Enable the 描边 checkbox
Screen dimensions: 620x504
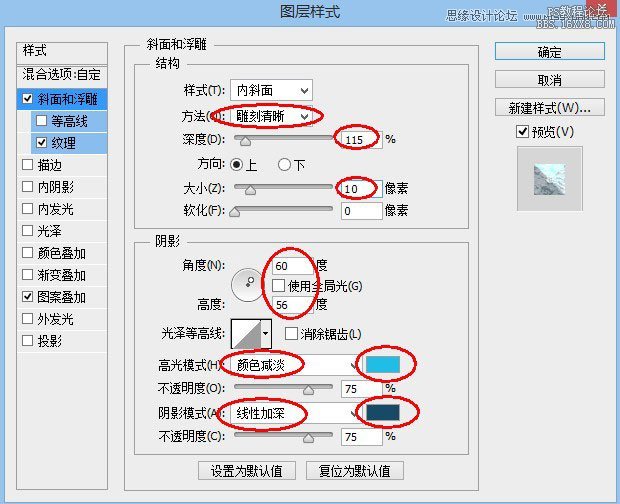click(x=27, y=164)
